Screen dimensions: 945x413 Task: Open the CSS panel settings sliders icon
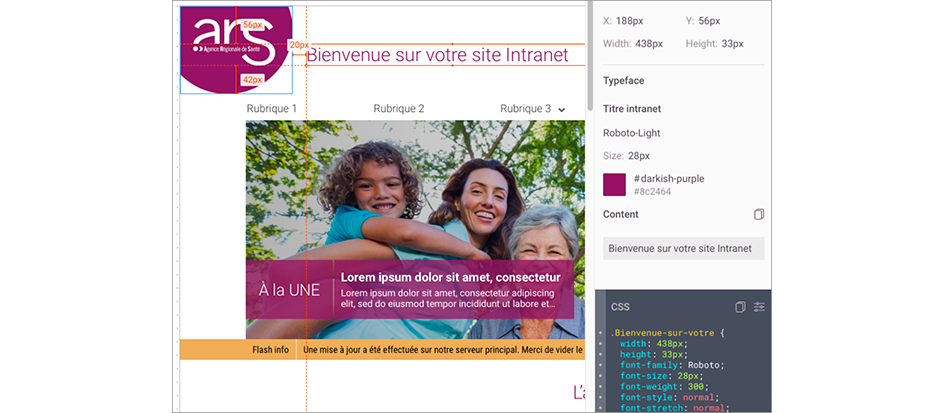point(759,306)
